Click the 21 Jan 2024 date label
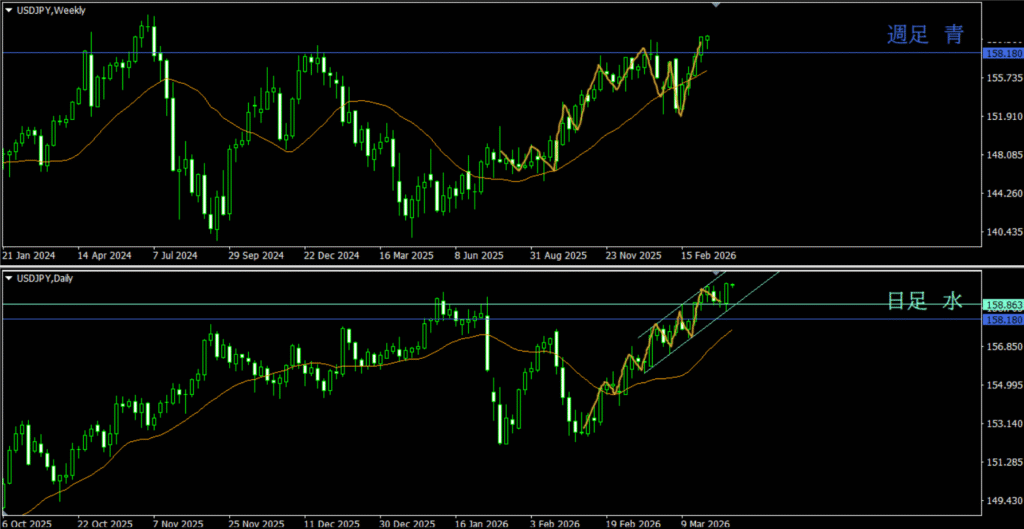Viewport: 1024px width, 529px height. pyautogui.click(x=31, y=255)
